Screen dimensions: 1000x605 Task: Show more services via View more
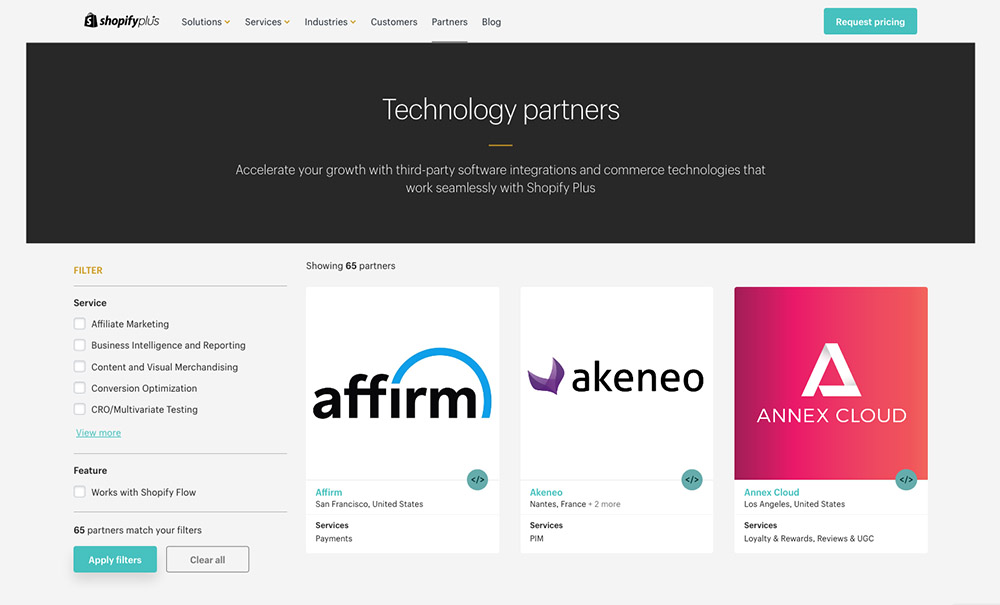tap(98, 433)
